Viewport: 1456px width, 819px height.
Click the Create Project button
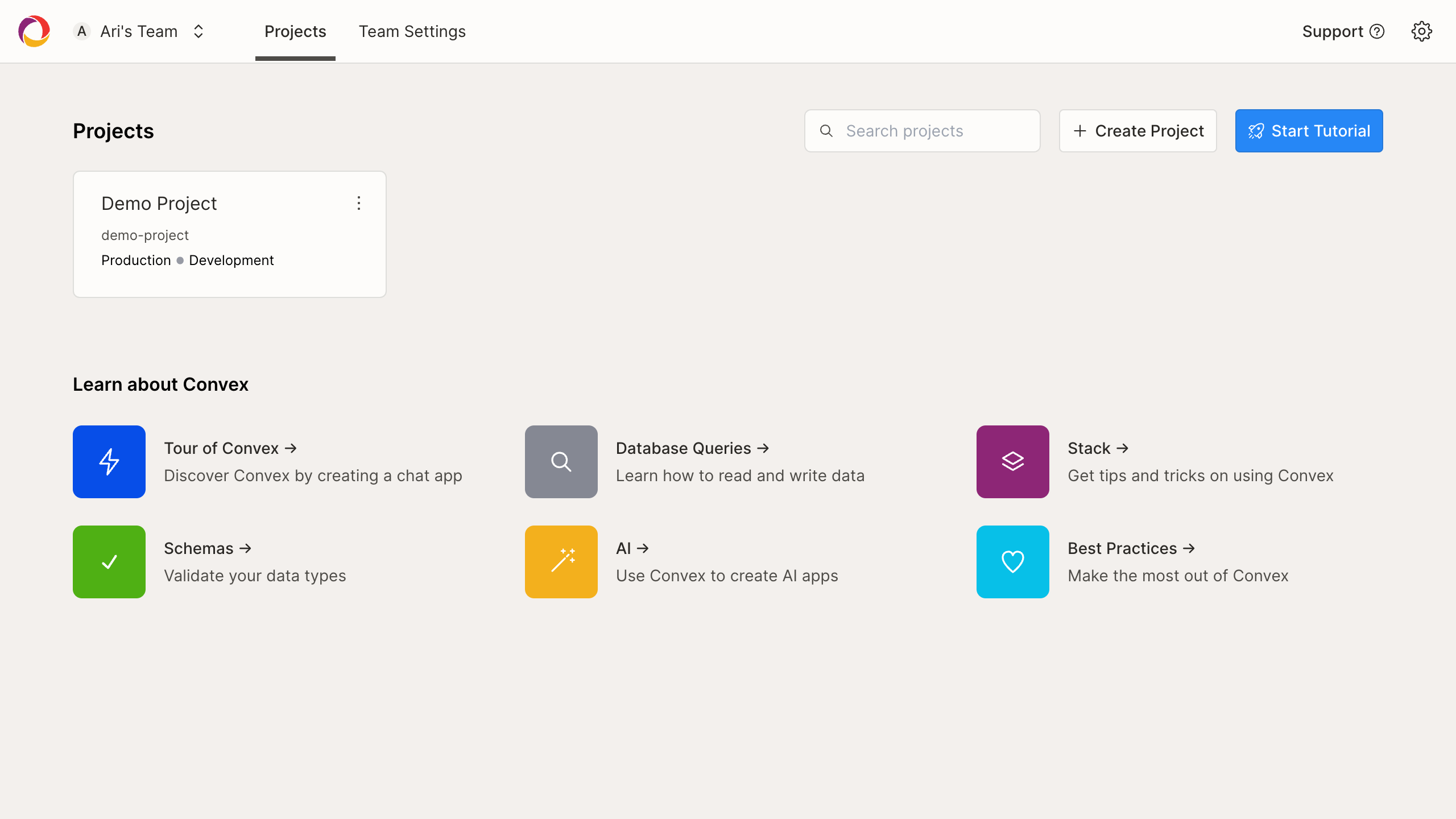point(1138,131)
